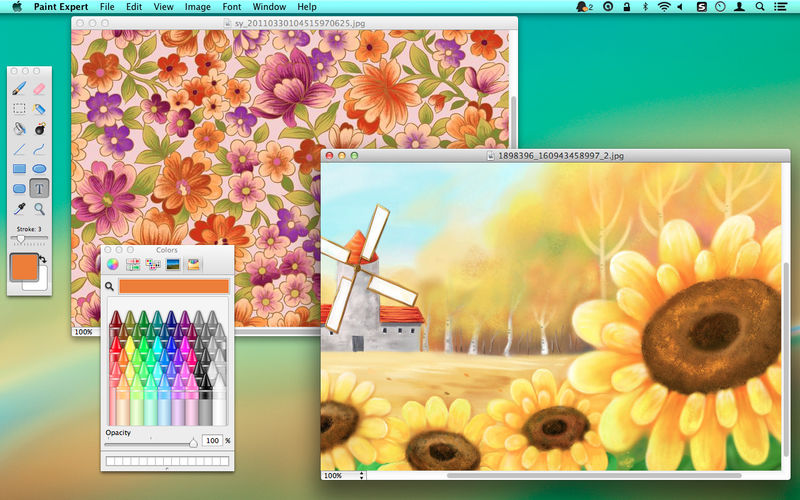The image size is (800, 500).
Task: Switch to Color Palettes tab
Action: click(x=153, y=264)
